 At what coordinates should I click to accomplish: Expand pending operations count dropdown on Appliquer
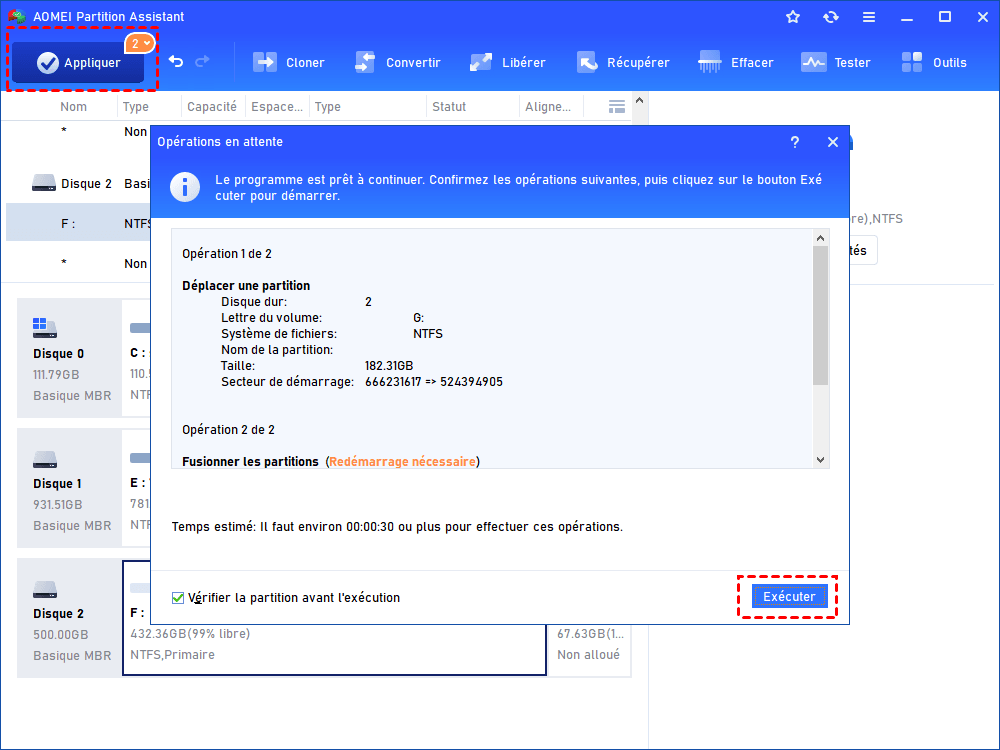pyautogui.click(x=140, y=43)
